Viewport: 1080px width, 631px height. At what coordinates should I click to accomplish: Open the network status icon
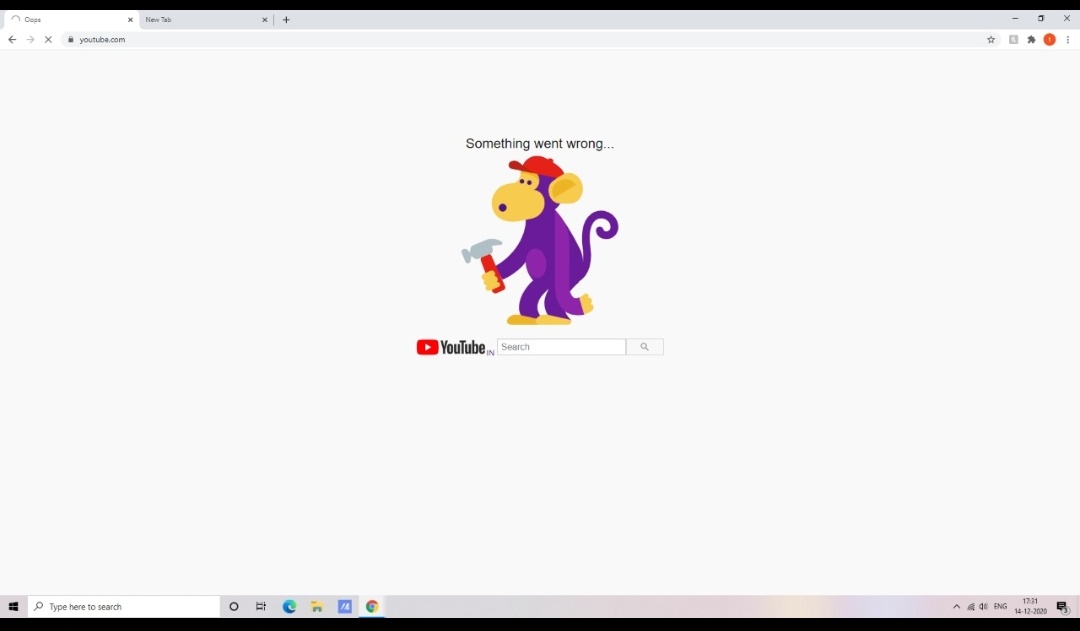[970, 606]
